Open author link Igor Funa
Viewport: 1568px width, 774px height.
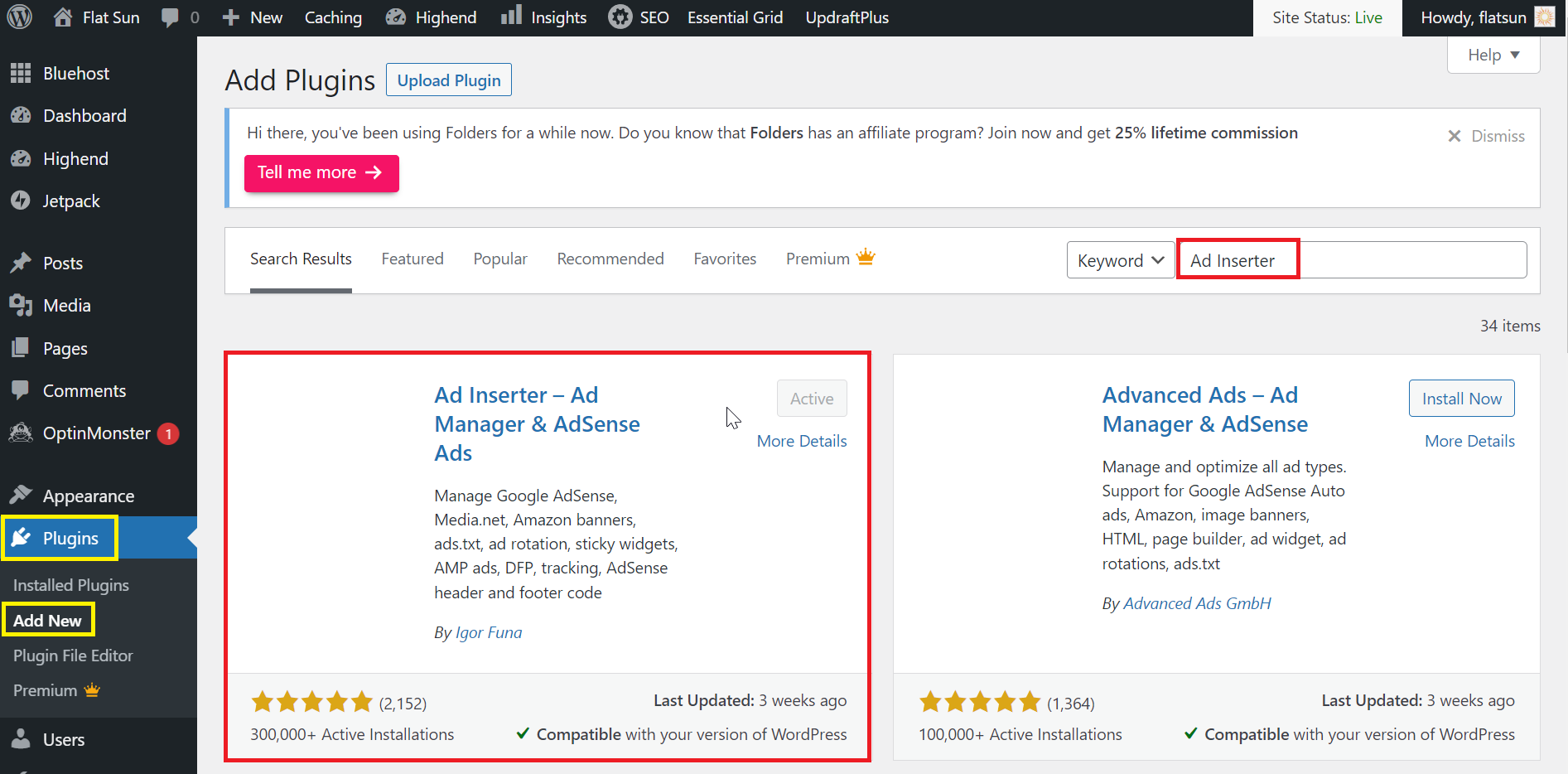[489, 632]
